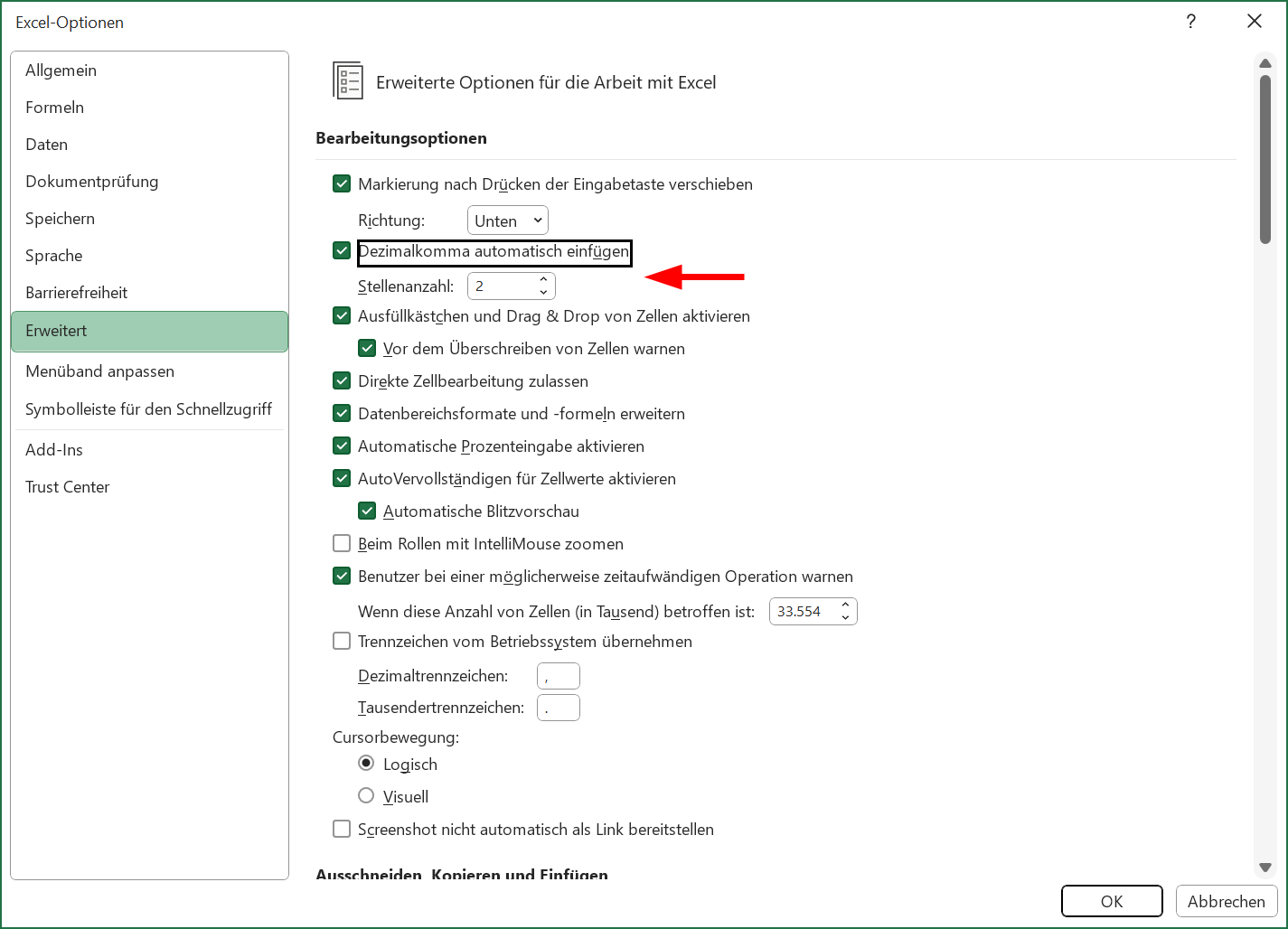
Task: Open the Trust Center category
Action: click(x=150, y=487)
